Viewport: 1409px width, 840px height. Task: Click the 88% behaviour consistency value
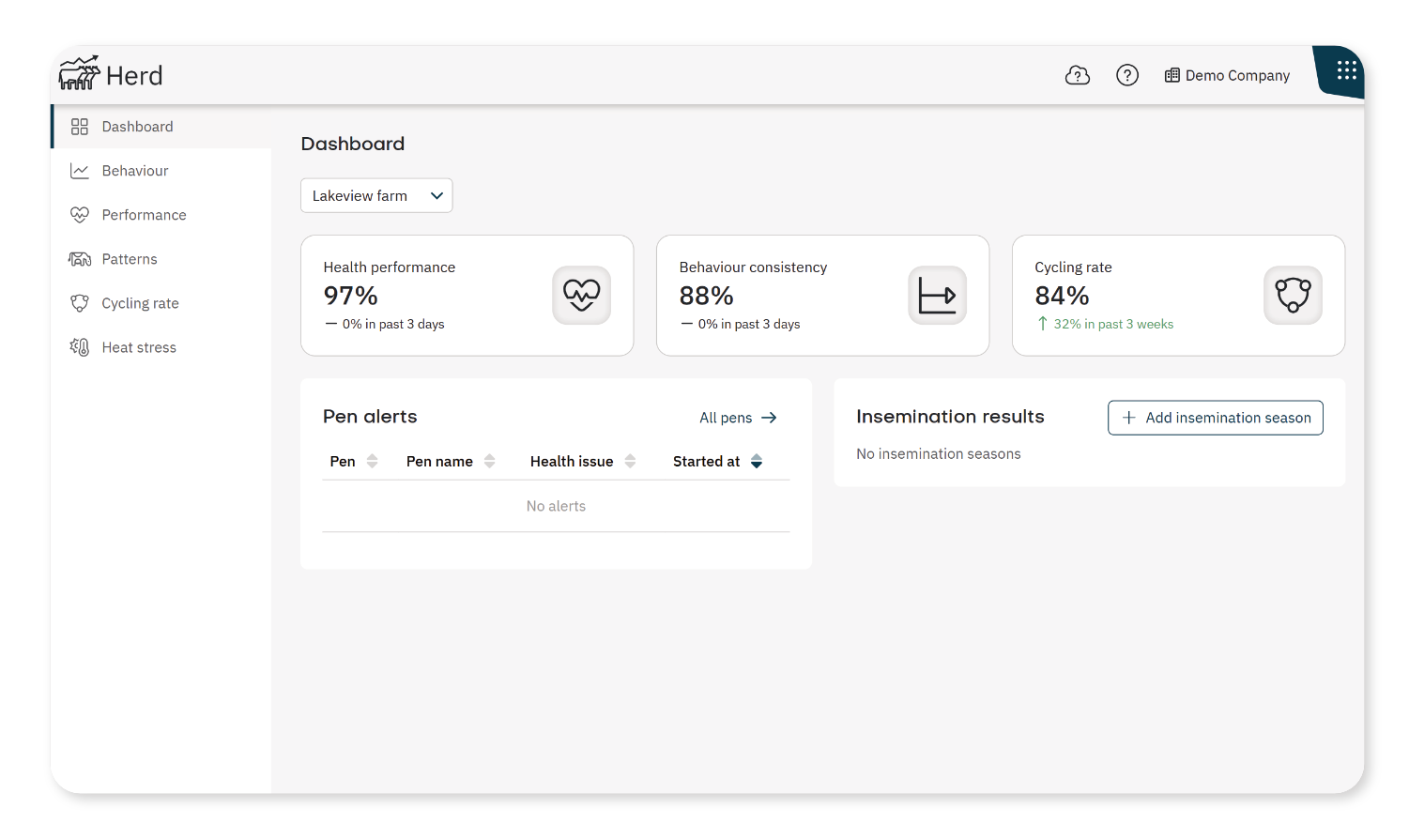[x=706, y=296]
